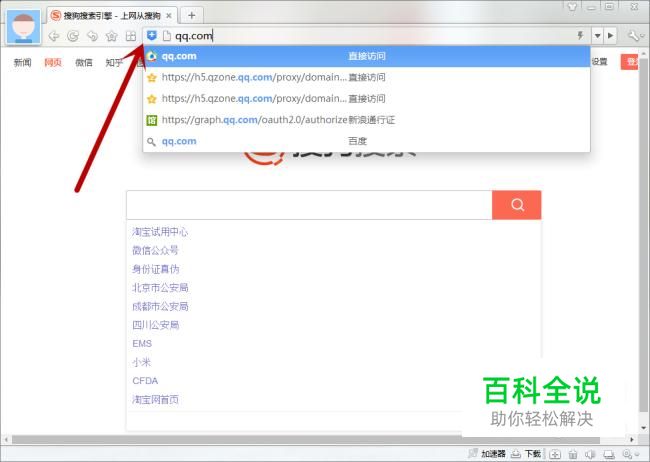The width and height of the screenshot is (650, 462).
Task: Open the wrench tools menu
Action: [635, 36]
